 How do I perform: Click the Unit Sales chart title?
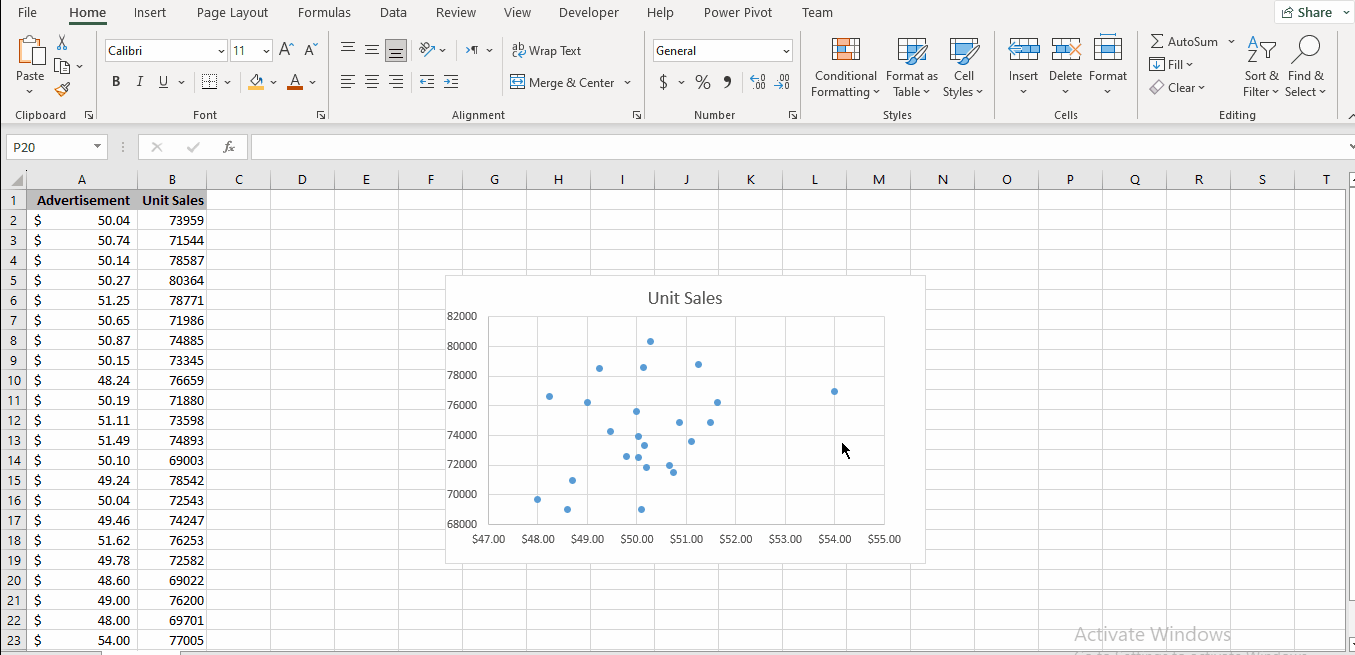point(684,298)
